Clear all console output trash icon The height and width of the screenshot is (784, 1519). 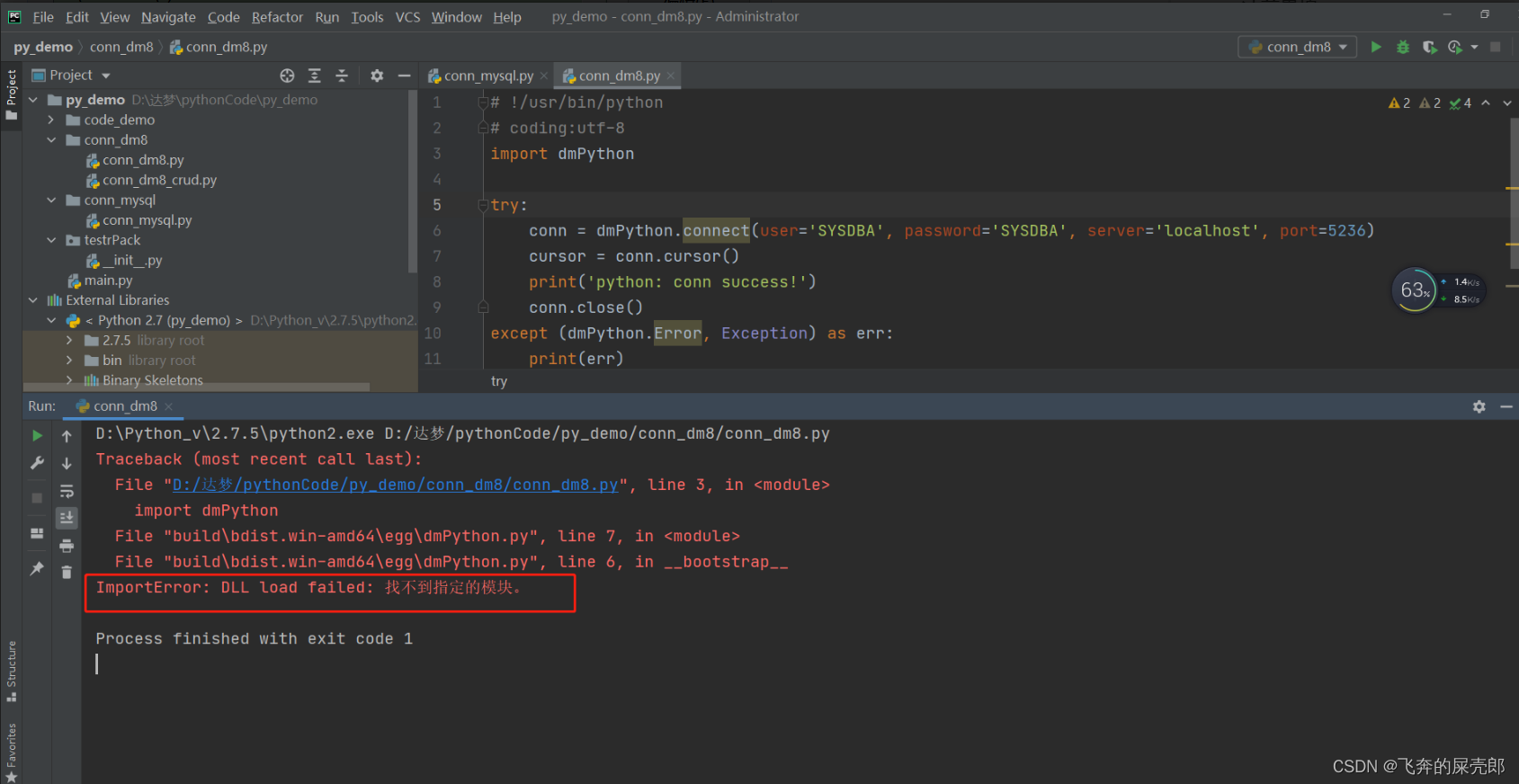pyautogui.click(x=67, y=572)
